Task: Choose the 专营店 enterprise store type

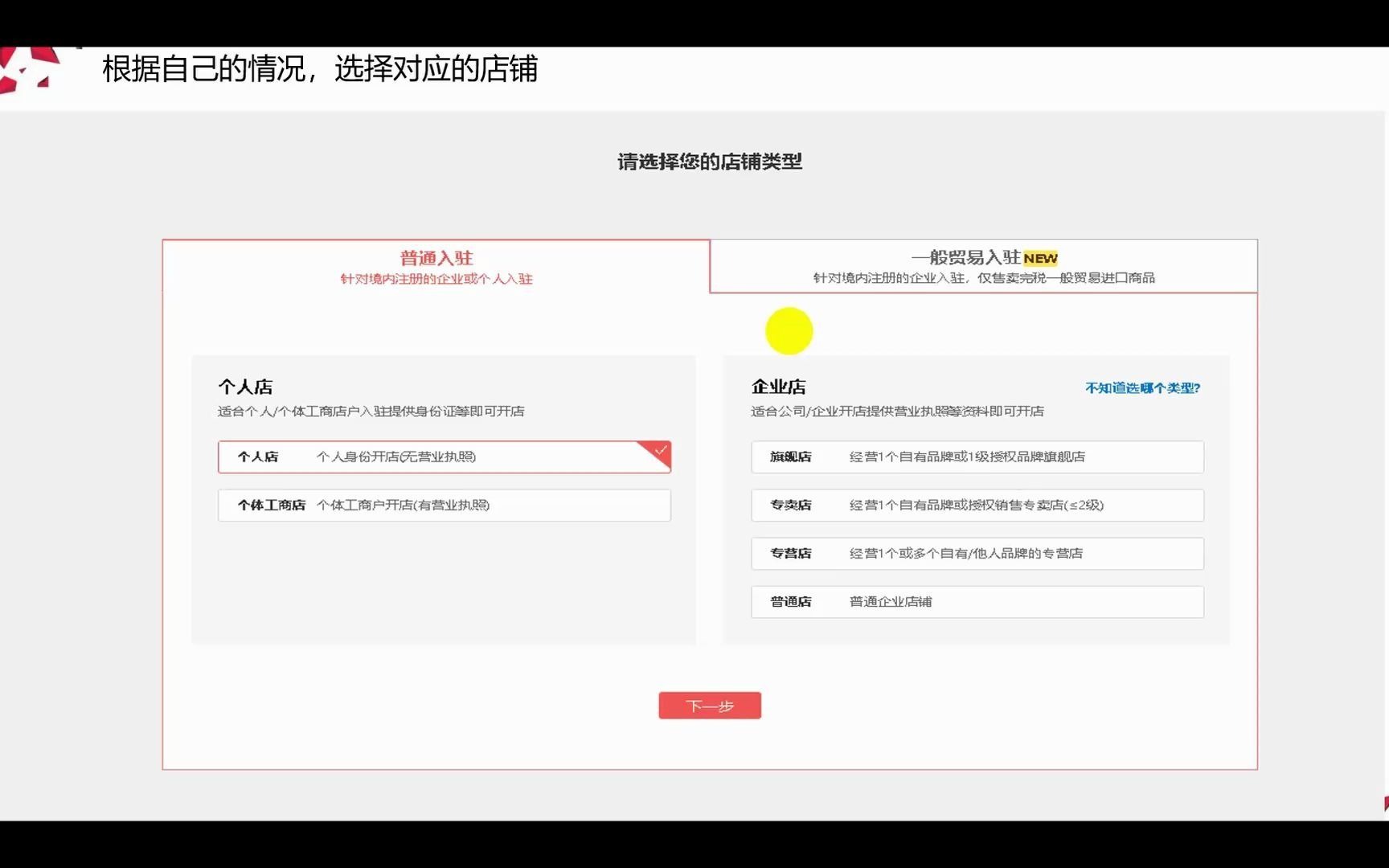Action: pyautogui.click(x=977, y=553)
